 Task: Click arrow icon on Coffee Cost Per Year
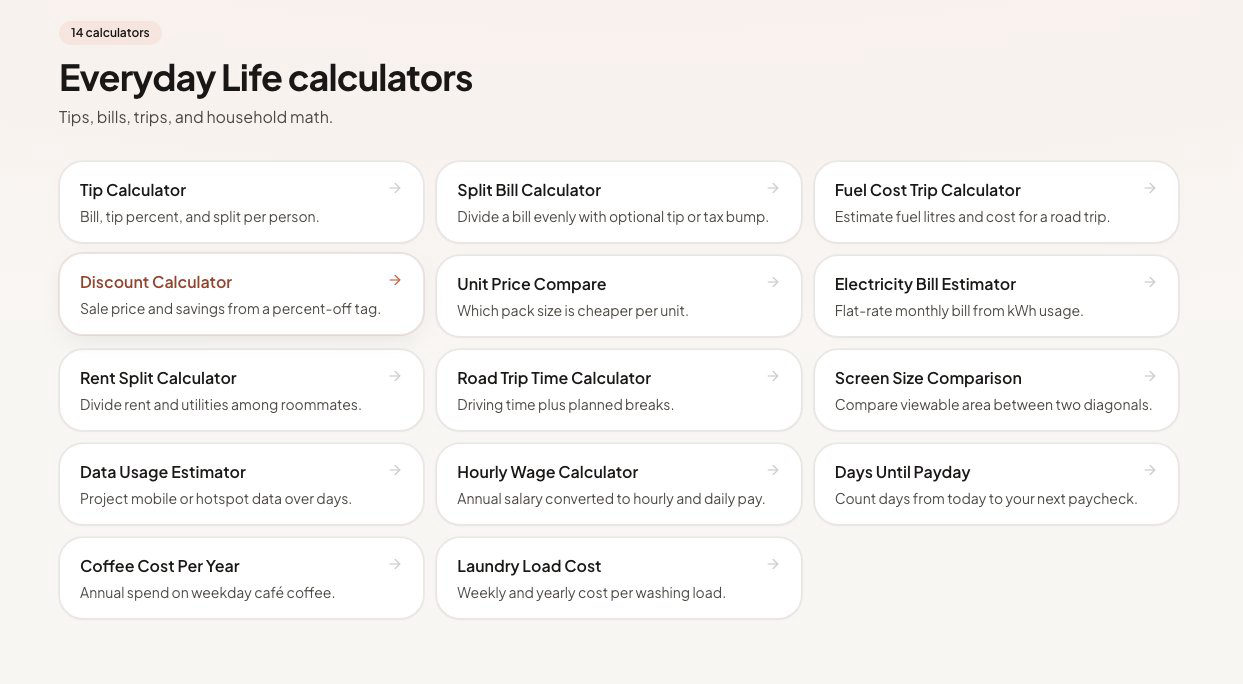tap(395, 564)
